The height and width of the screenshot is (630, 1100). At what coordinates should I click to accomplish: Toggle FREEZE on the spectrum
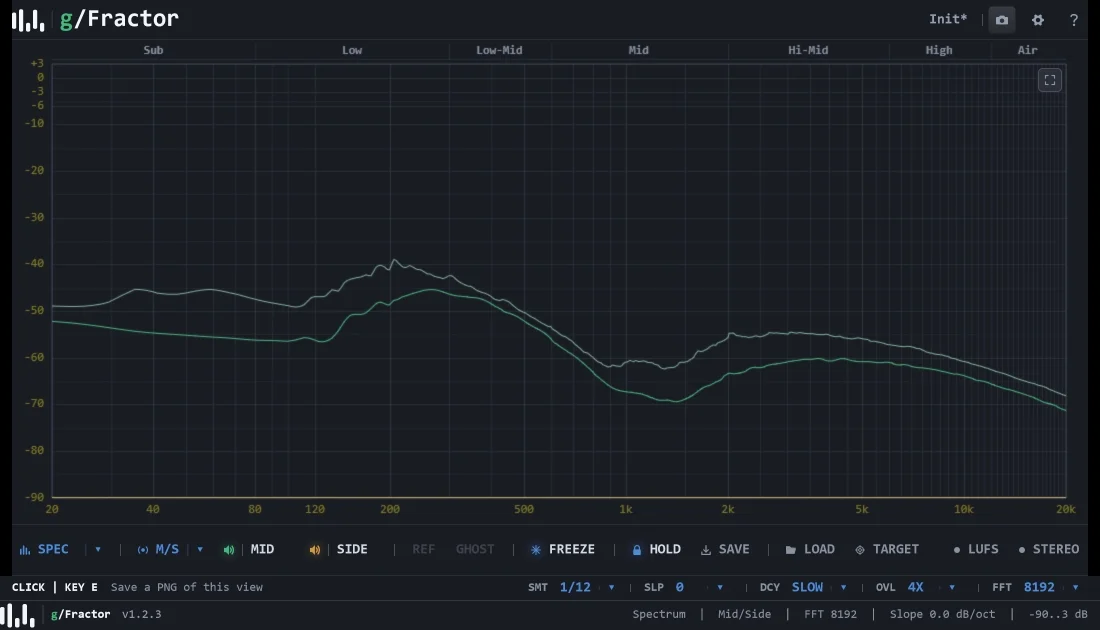[572, 549]
